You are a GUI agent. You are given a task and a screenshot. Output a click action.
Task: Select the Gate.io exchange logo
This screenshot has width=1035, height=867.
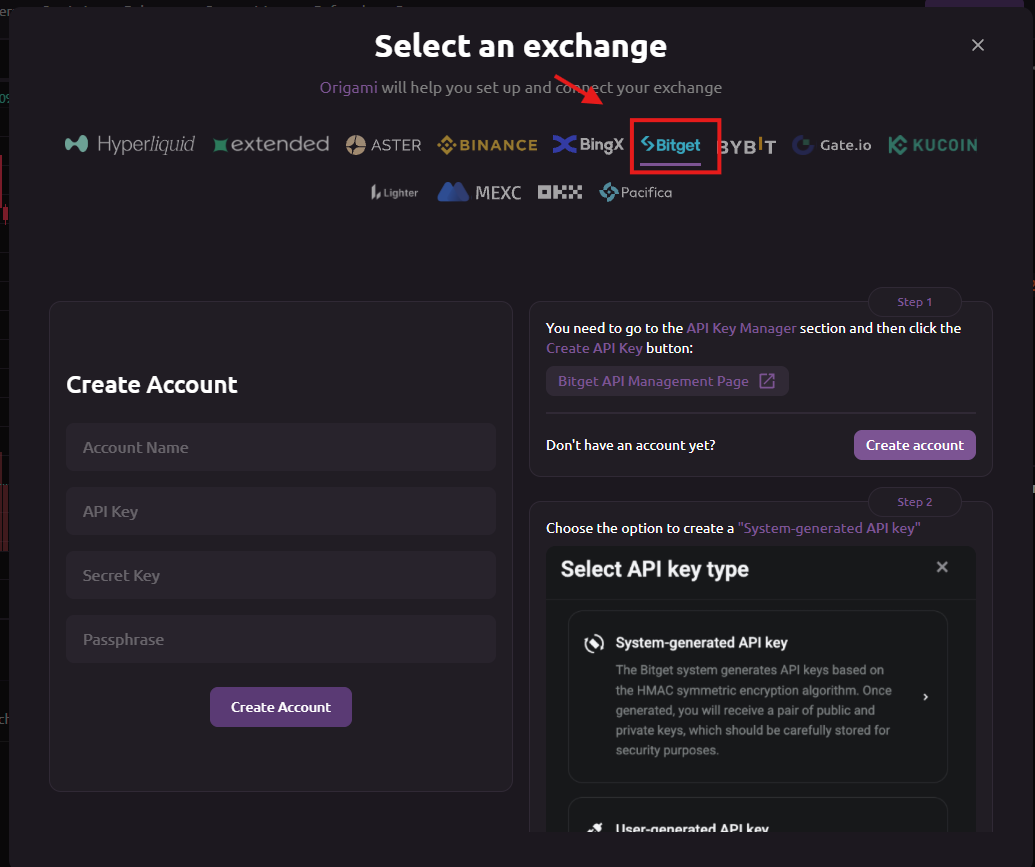coord(832,145)
